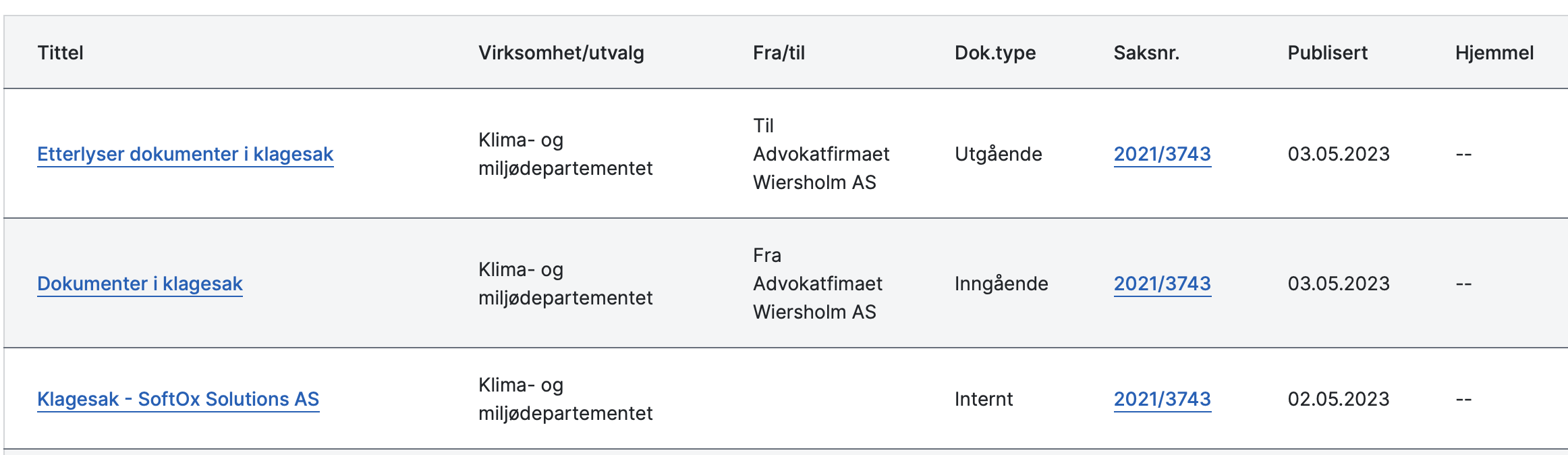Click the Fra/til column header
The image size is (1568, 455).
pyautogui.click(x=779, y=53)
